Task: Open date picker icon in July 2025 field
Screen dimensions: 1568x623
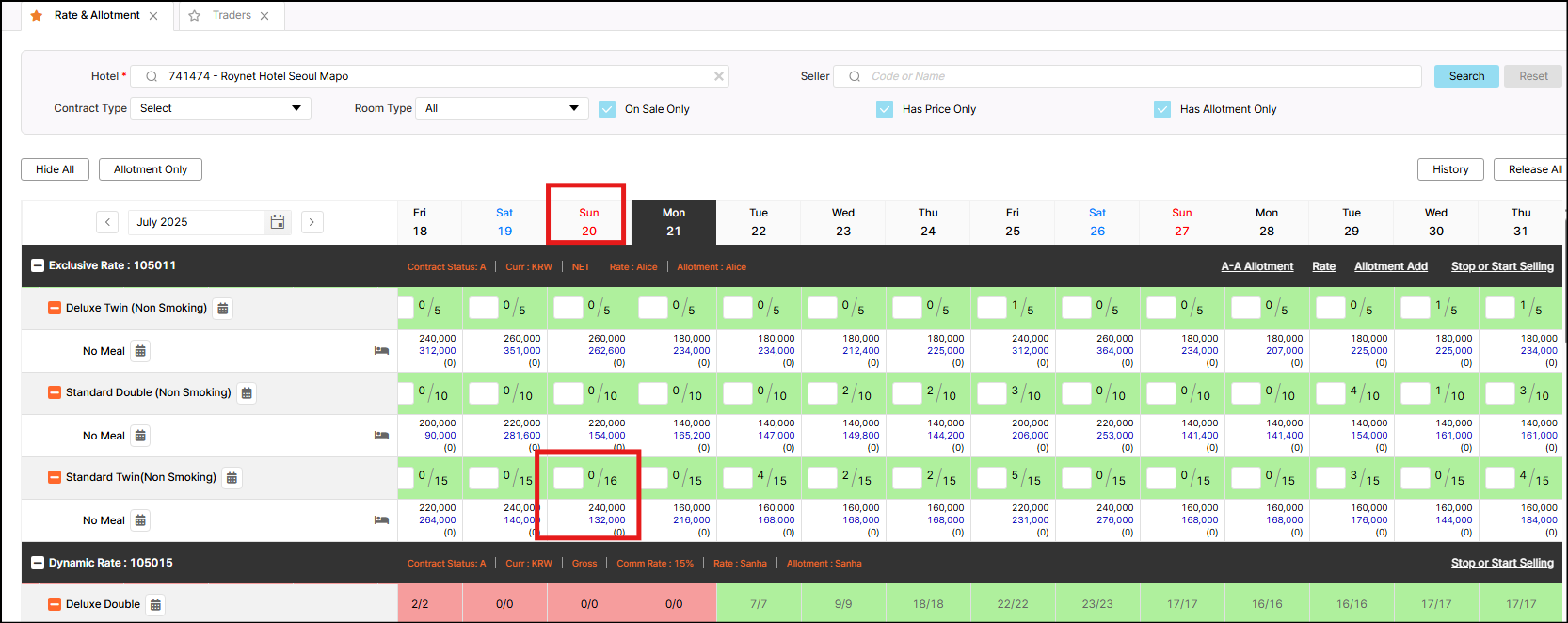Action: (x=278, y=222)
